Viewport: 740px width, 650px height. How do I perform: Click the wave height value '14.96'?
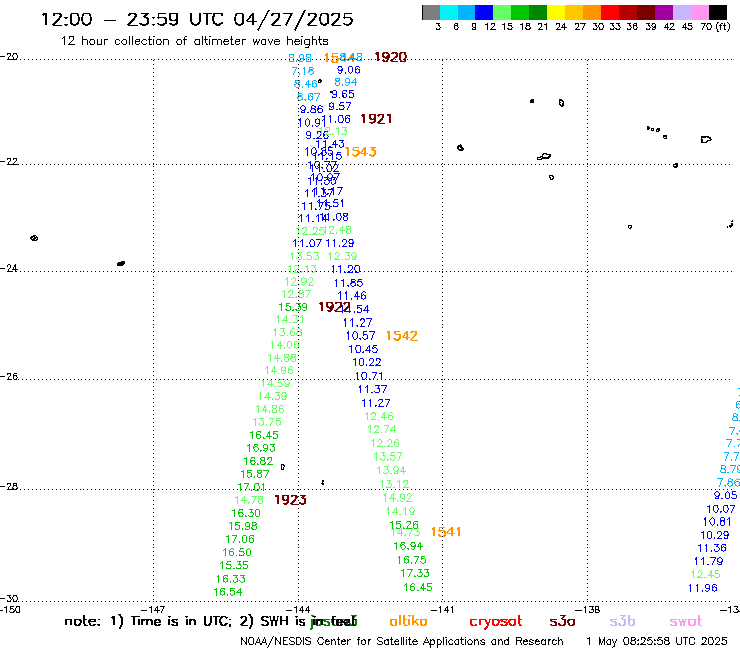[279, 371]
